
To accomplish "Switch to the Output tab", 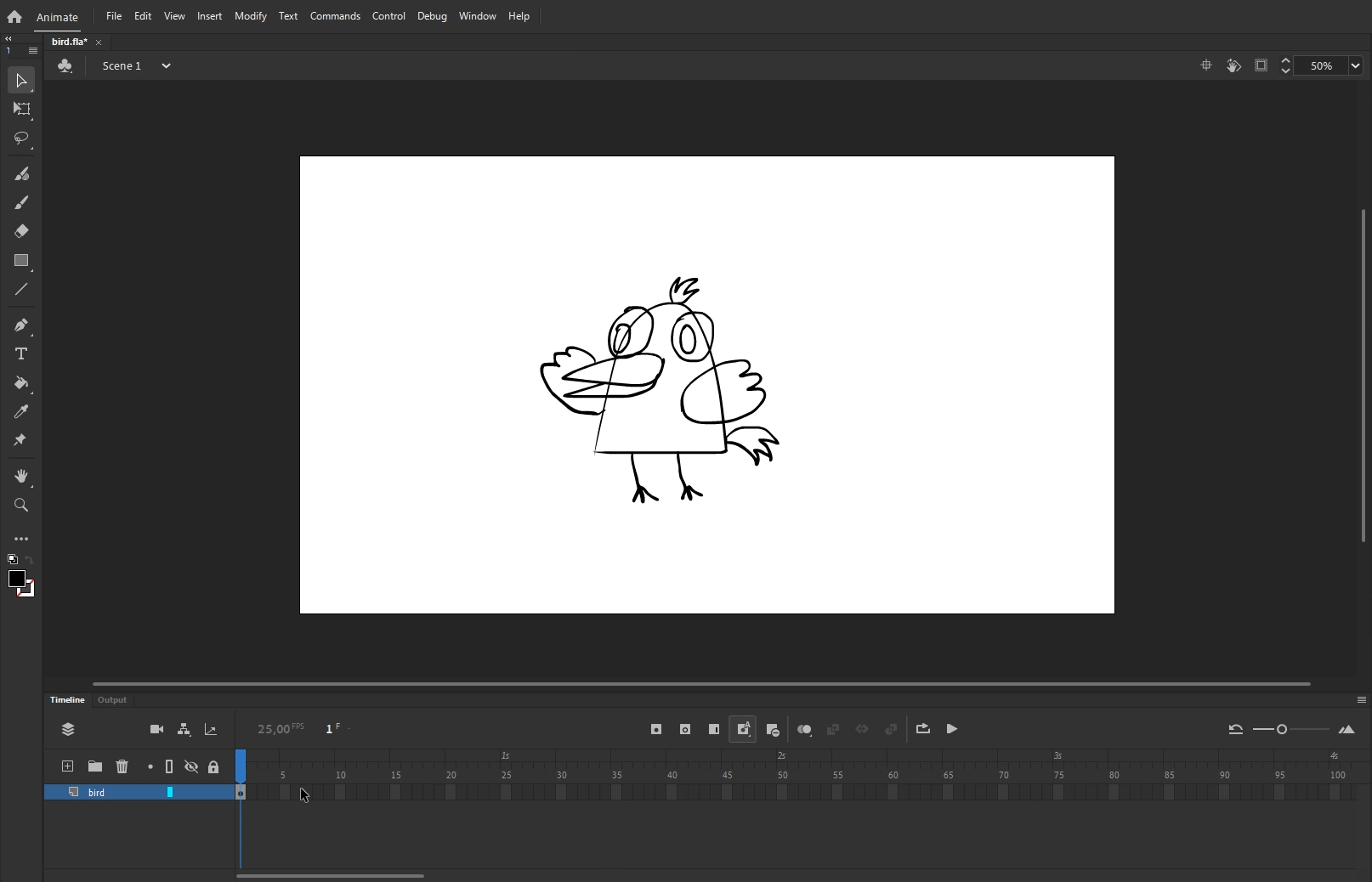I will coord(112,700).
